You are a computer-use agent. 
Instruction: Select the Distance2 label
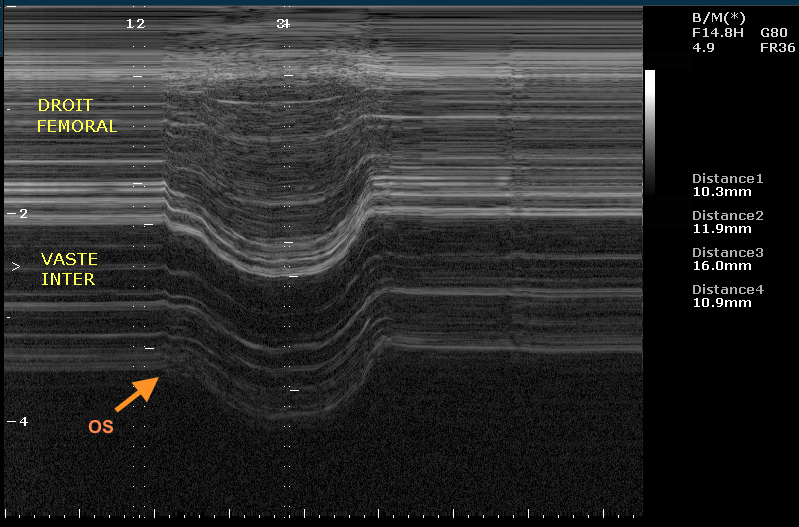click(727, 216)
